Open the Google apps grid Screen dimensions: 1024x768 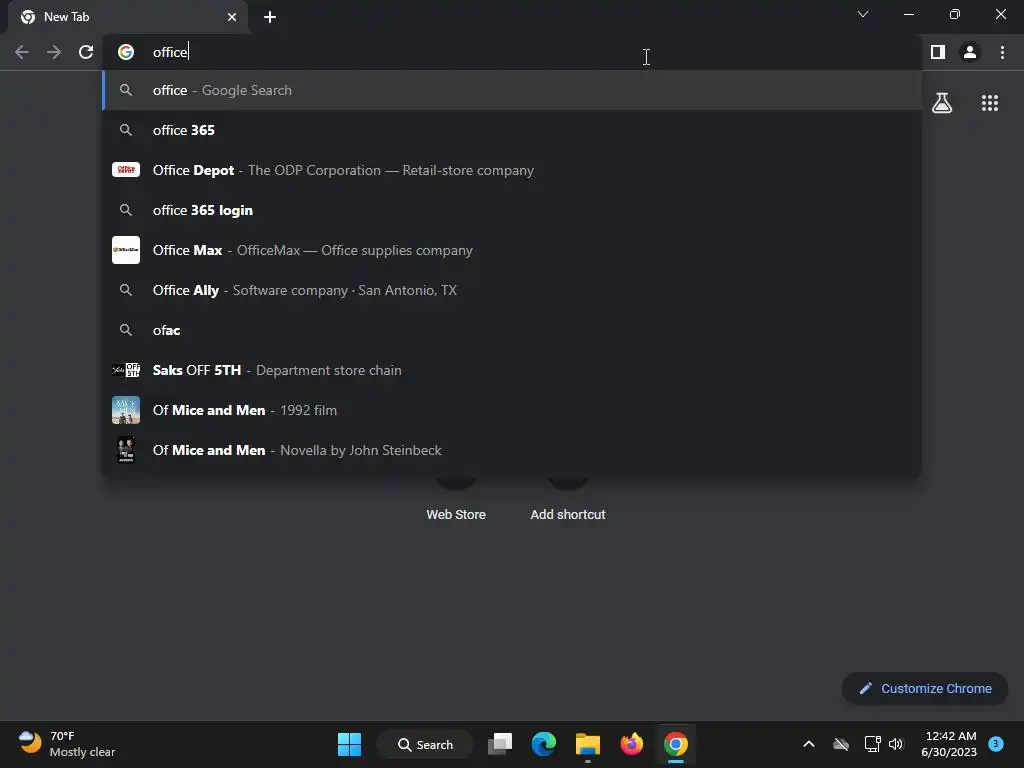pyautogui.click(x=990, y=103)
